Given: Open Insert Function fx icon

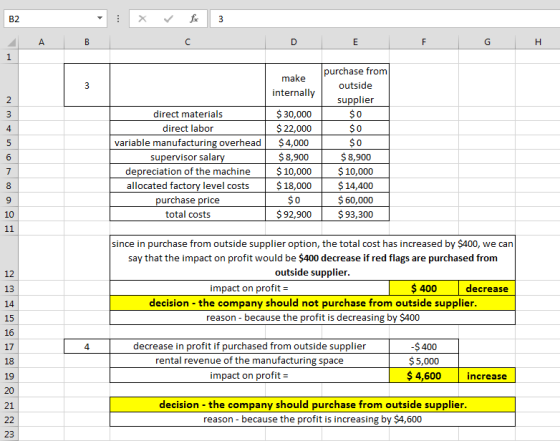Looking at the screenshot, I should click(x=194, y=19).
